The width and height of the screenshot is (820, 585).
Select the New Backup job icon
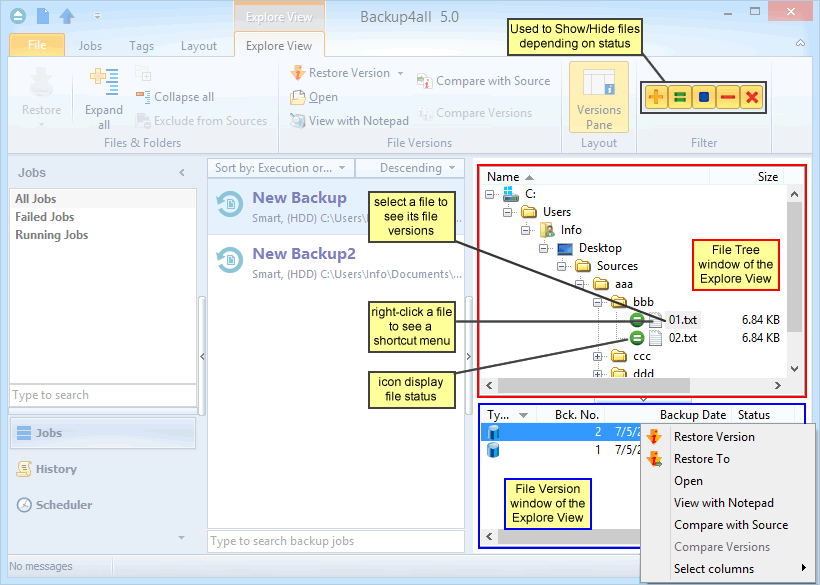[x=230, y=204]
